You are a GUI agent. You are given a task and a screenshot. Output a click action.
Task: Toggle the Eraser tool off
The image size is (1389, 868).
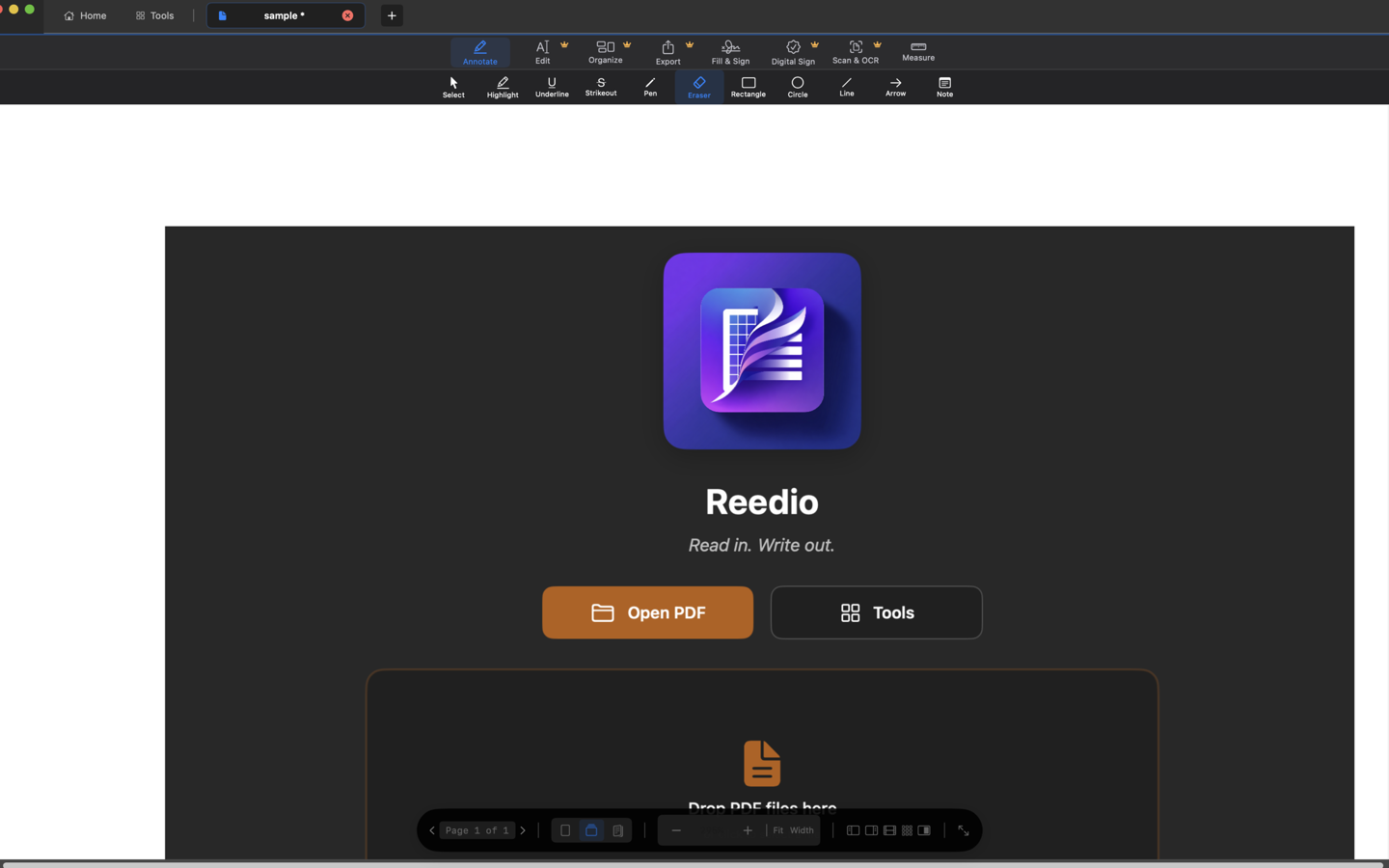pos(698,87)
